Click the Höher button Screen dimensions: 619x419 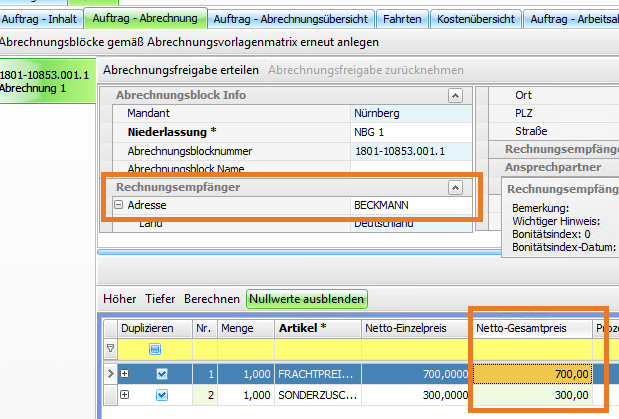[120, 298]
